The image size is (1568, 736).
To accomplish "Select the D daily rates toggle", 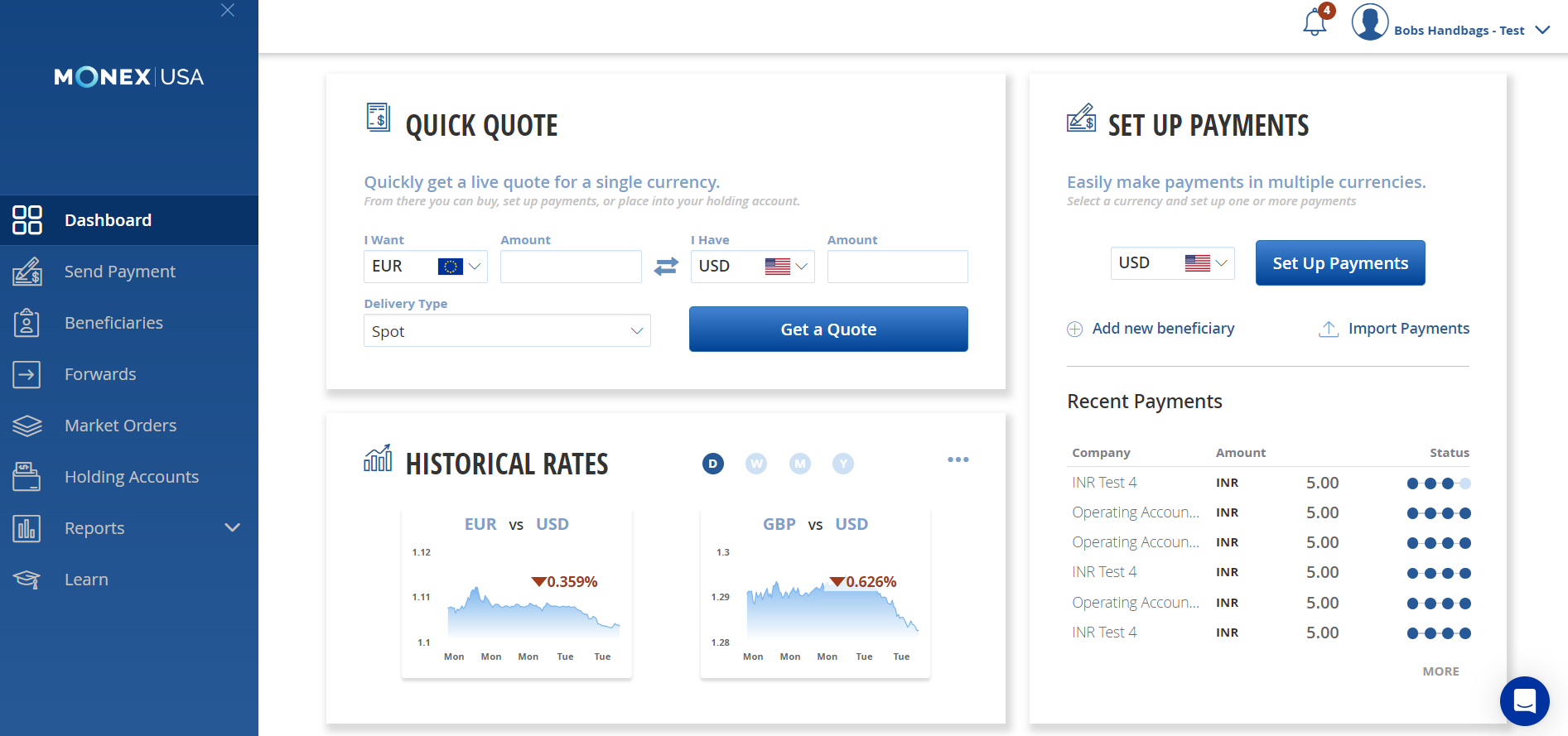I will (713, 464).
